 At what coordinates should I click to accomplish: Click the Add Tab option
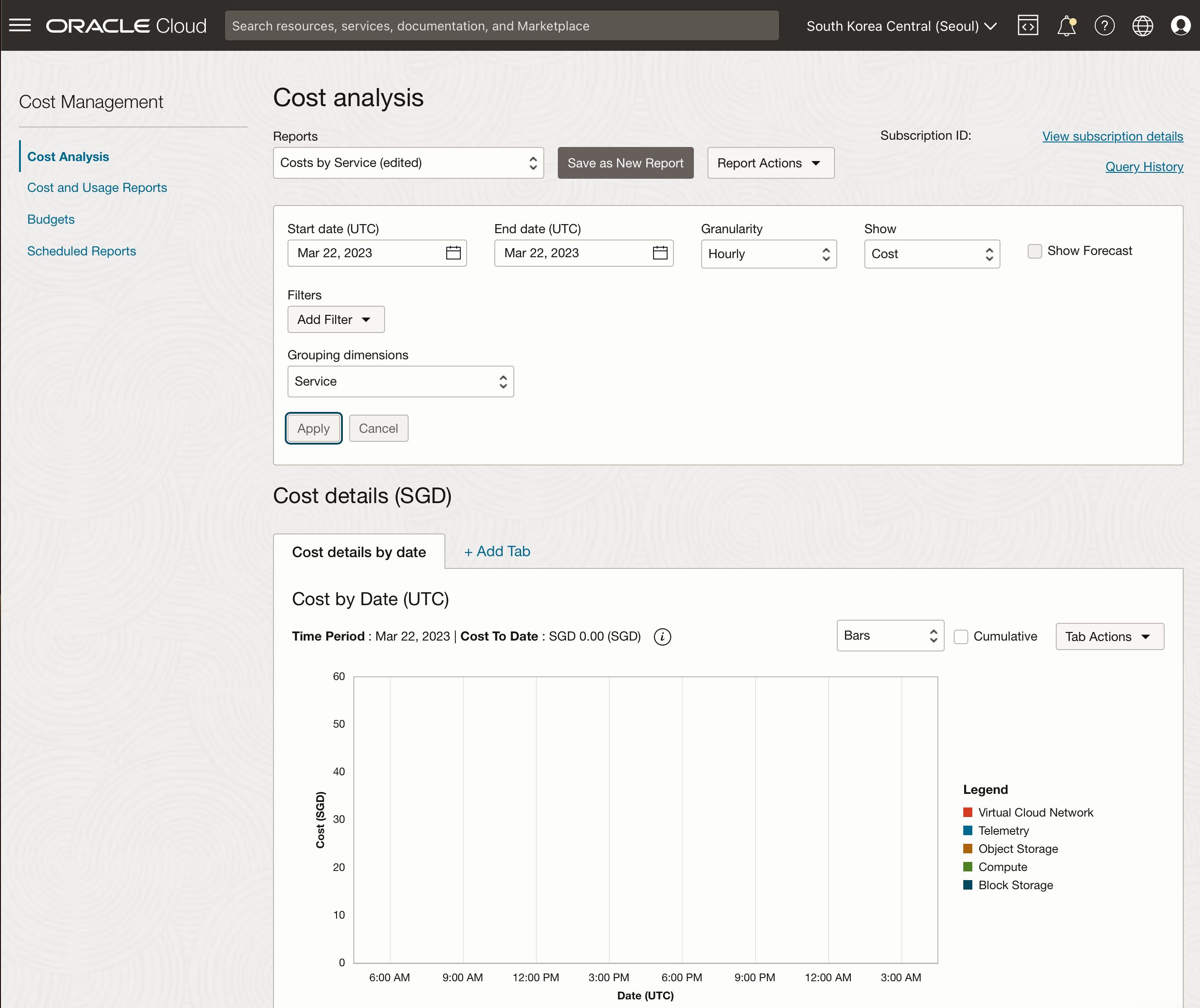(x=497, y=551)
